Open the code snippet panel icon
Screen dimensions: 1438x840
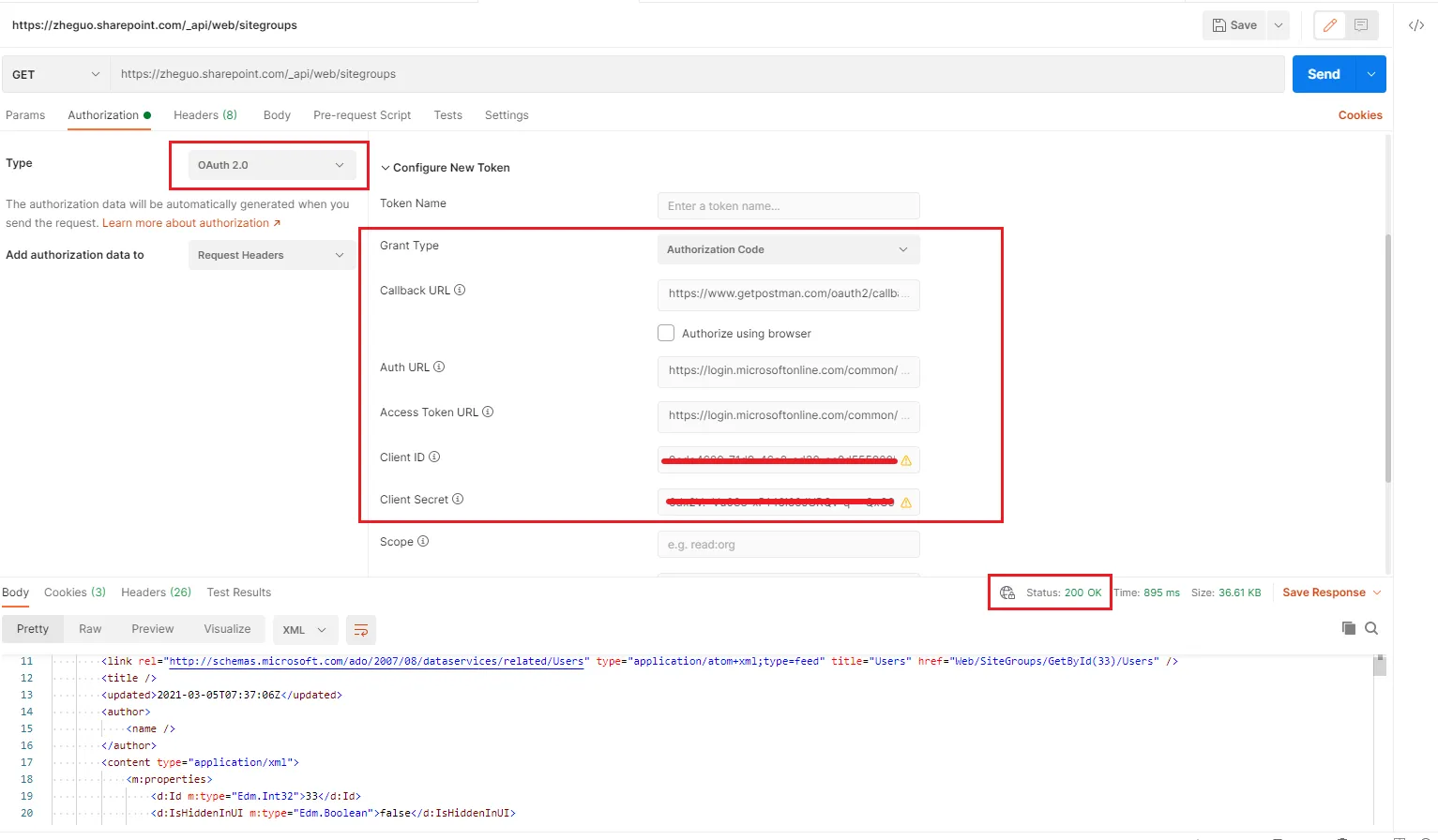pyautogui.click(x=1416, y=25)
